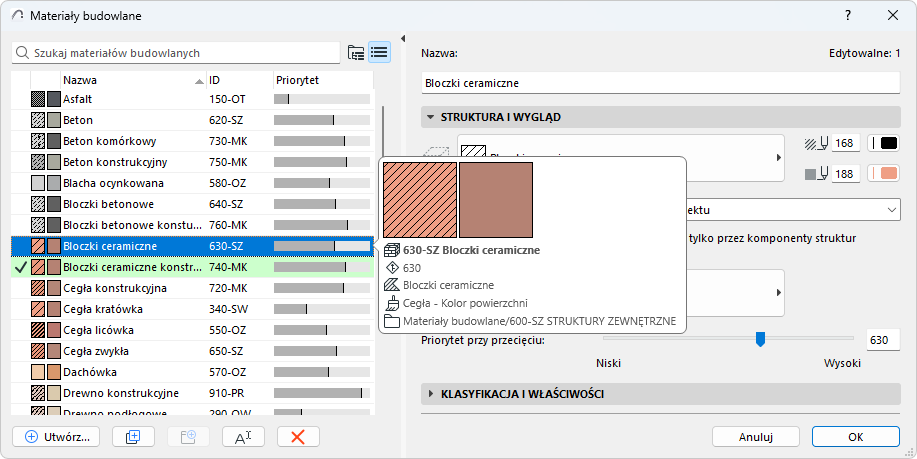Click the rename material icon button
917x459 pixels.
click(x=243, y=437)
